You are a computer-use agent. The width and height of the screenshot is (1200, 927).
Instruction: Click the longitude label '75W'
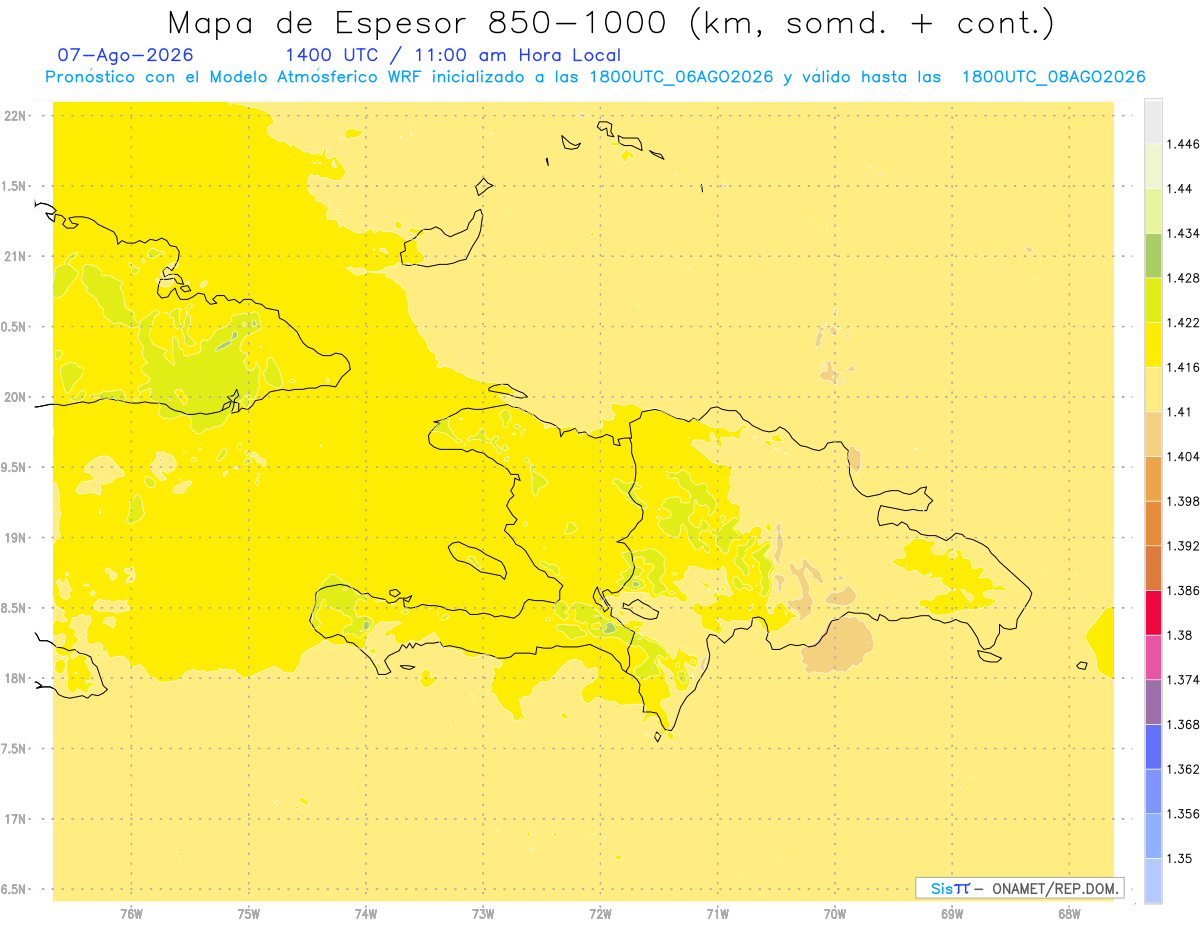point(248,913)
